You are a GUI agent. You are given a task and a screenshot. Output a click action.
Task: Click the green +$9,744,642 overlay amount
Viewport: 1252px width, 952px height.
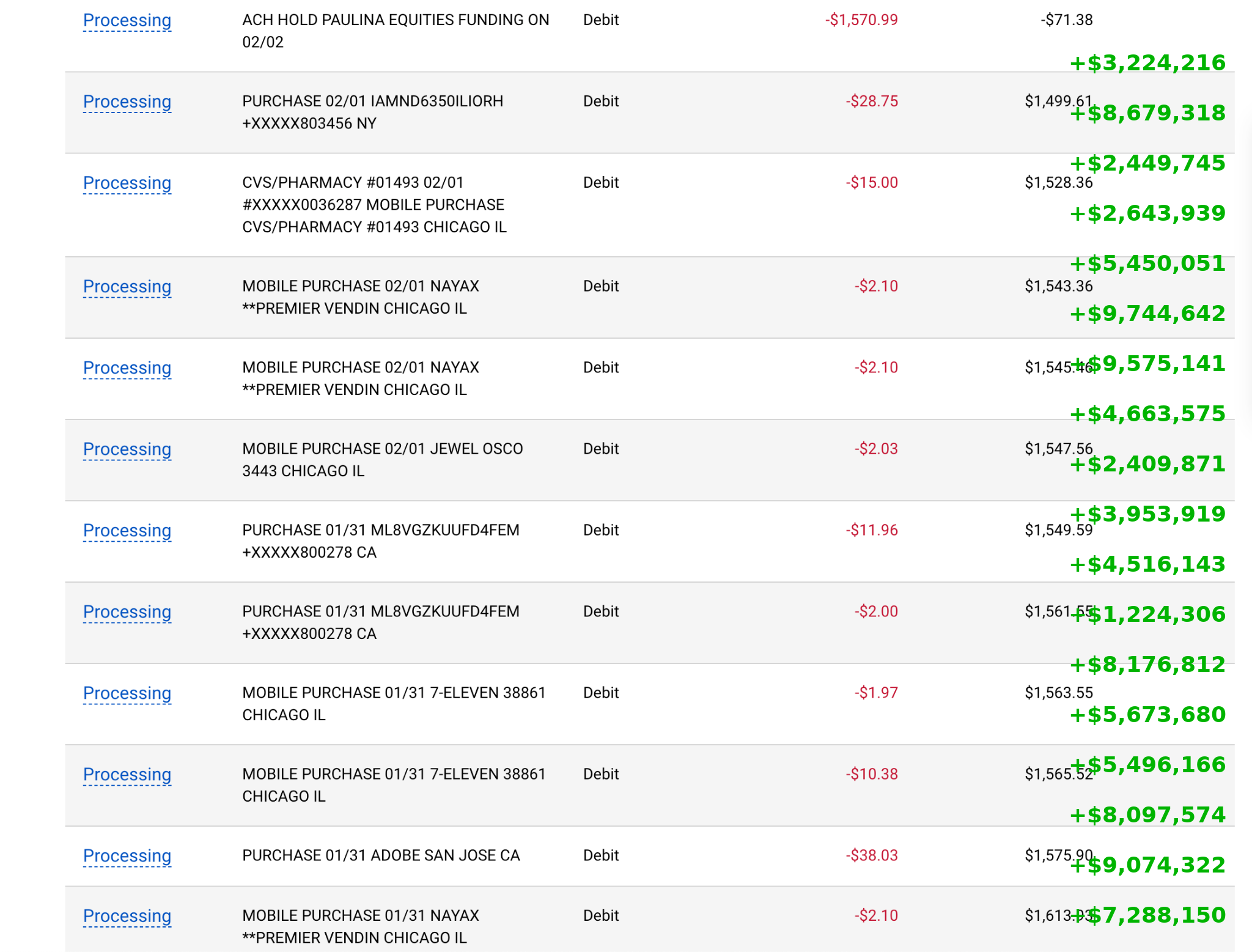(1147, 314)
